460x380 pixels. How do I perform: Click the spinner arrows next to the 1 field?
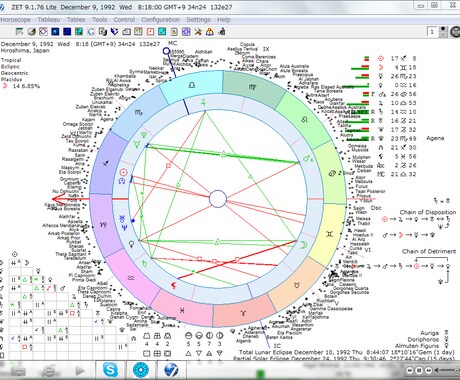(443, 32)
